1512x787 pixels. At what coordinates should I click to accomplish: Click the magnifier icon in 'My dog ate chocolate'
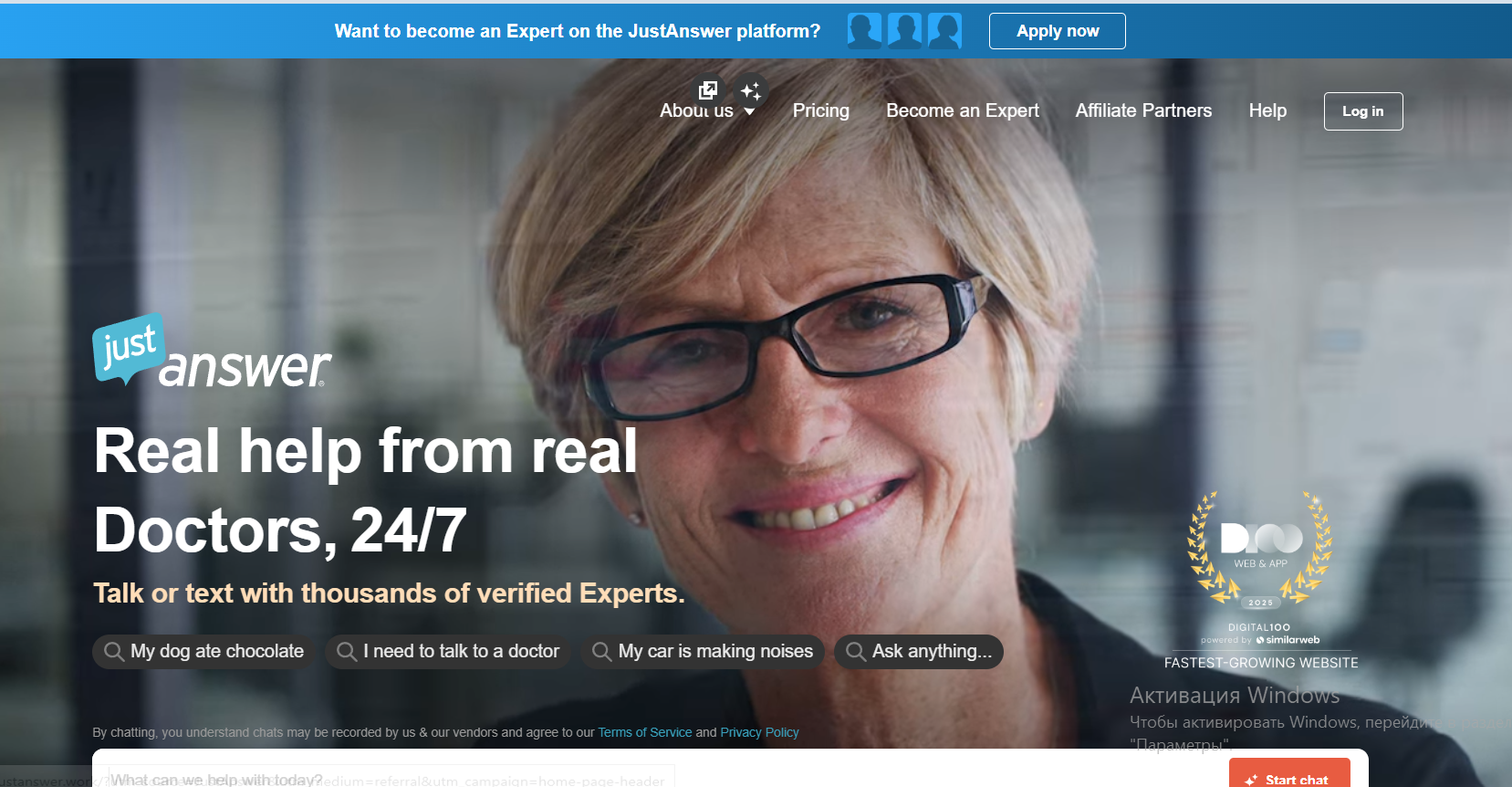pos(114,651)
